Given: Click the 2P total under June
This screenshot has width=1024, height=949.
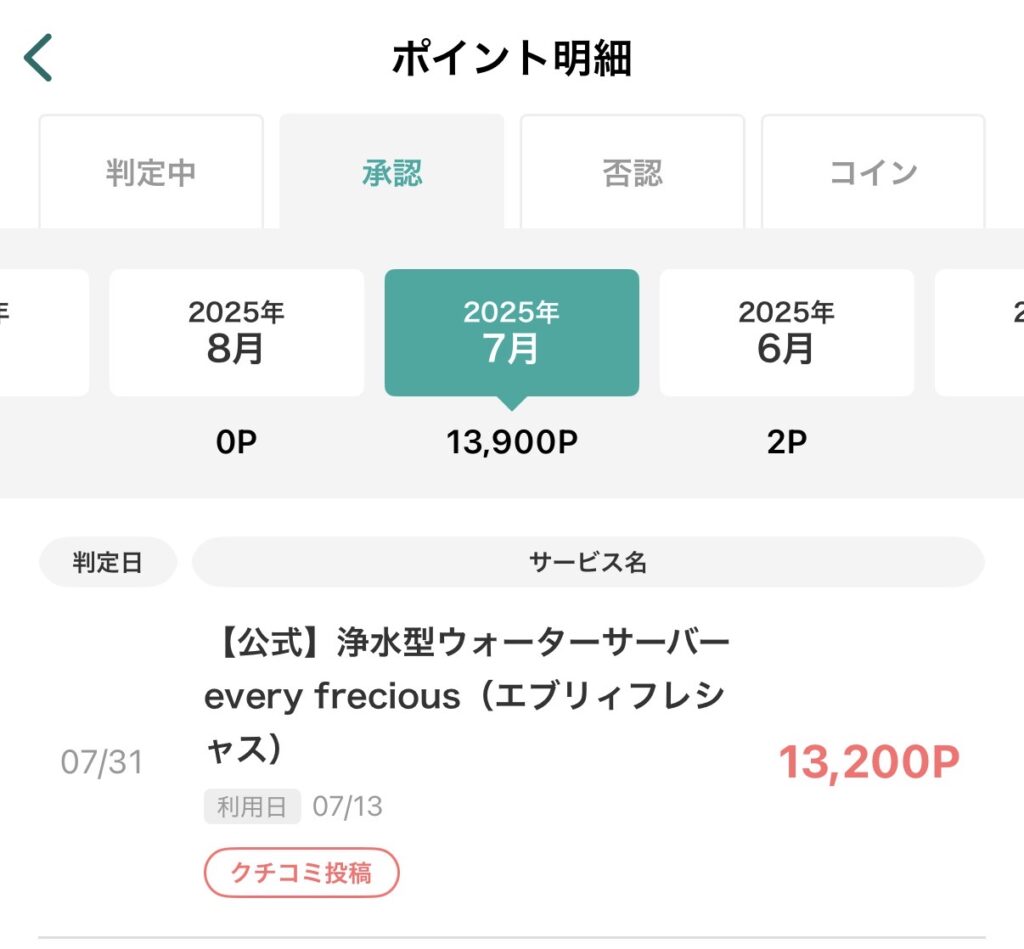Looking at the screenshot, I should (786, 442).
